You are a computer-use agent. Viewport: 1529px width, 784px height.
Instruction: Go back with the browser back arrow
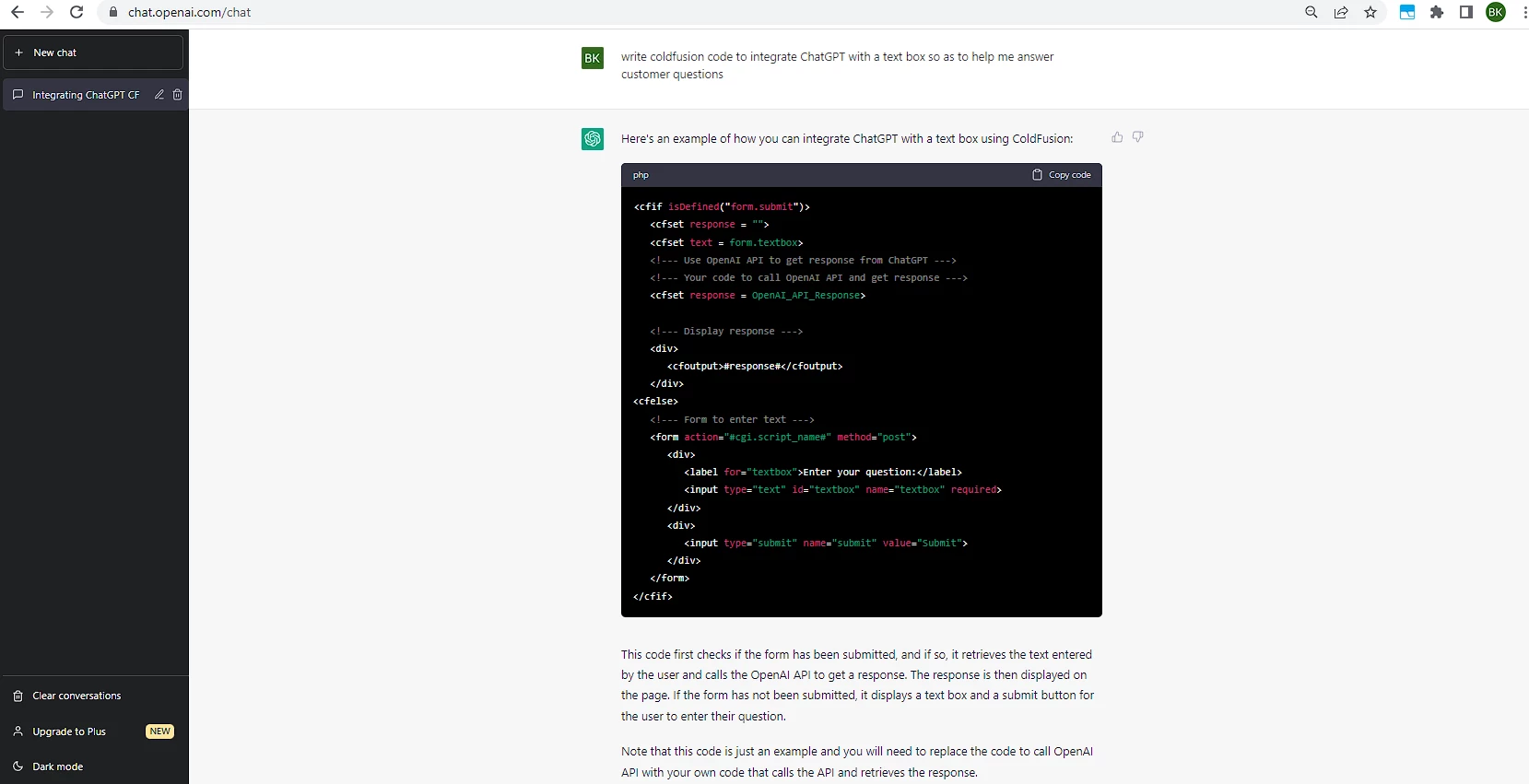pyautogui.click(x=18, y=12)
